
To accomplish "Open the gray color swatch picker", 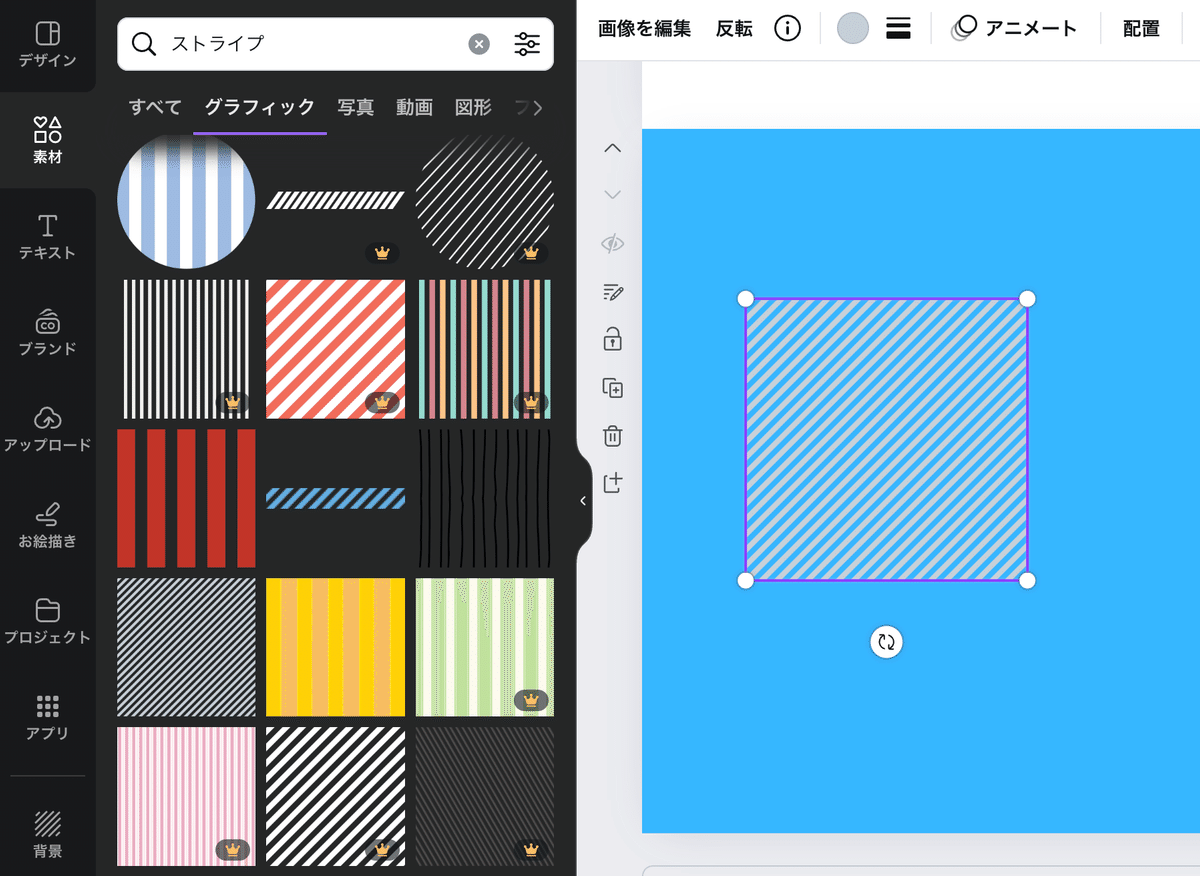I will [x=853, y=28].
